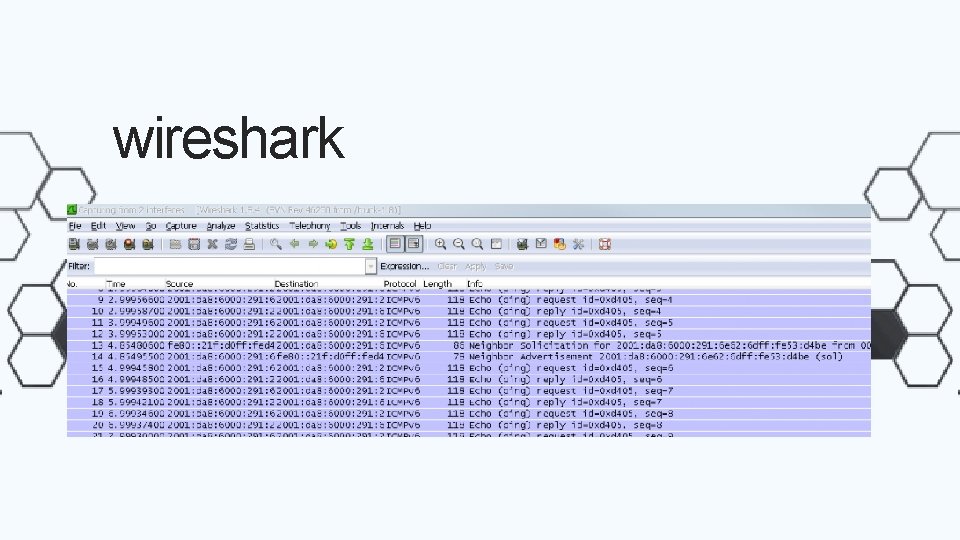
Task: Sort by the Protocol column header
Action: [x=400, y=284]
